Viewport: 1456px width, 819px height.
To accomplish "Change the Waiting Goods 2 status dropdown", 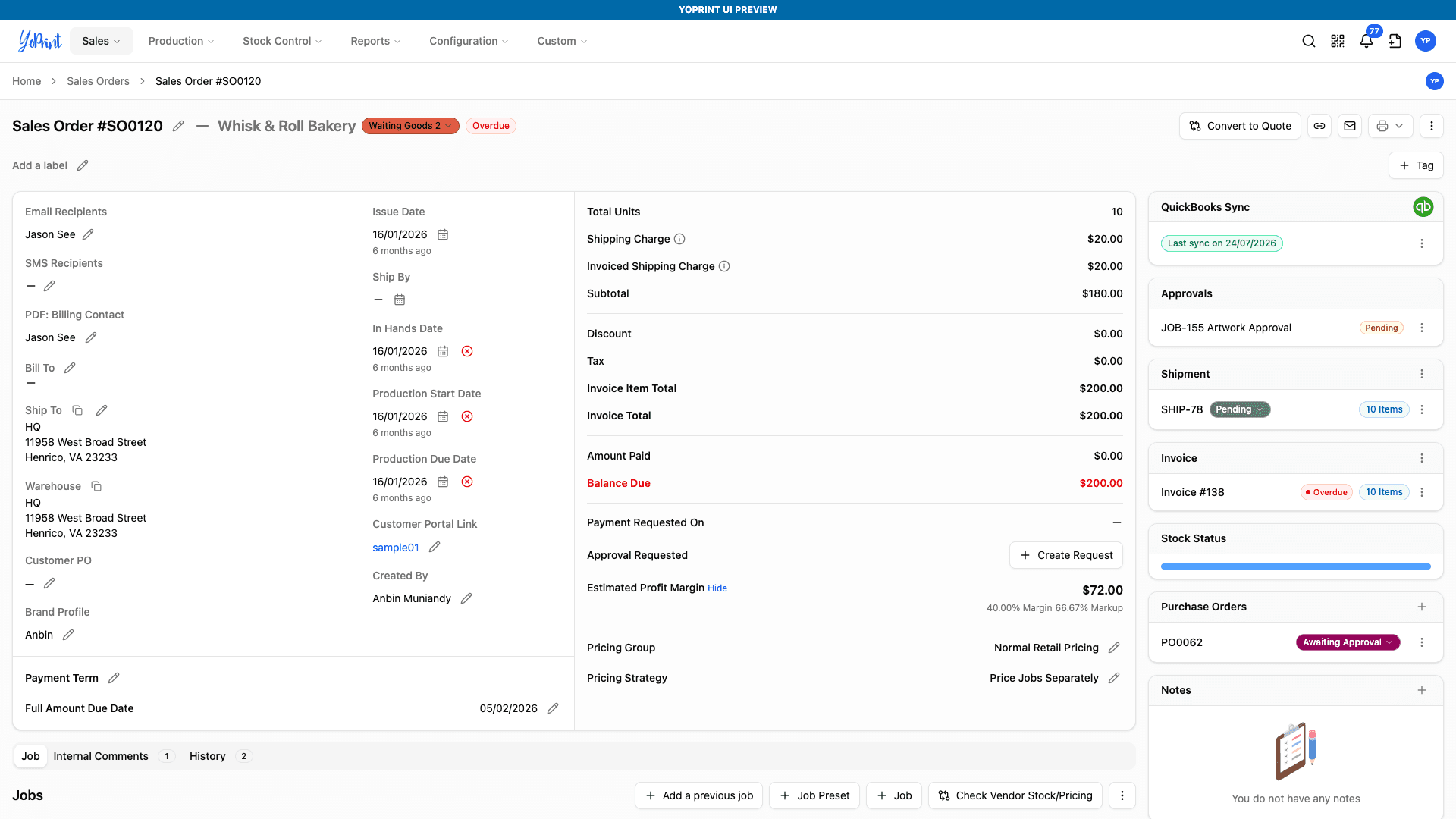I will [410, 126].
